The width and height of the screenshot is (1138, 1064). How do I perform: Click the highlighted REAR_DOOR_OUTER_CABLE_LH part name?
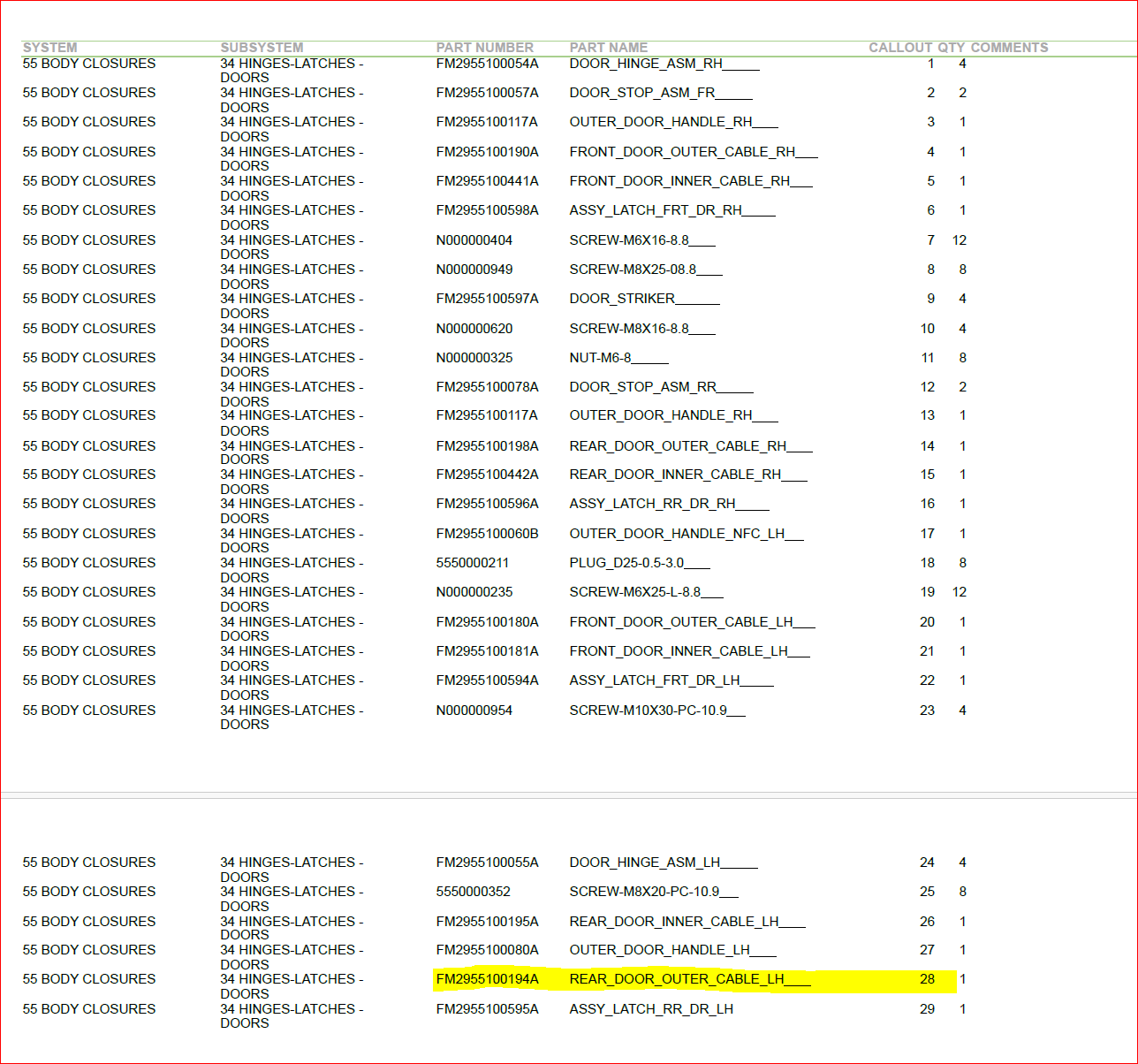pos(689,979)
